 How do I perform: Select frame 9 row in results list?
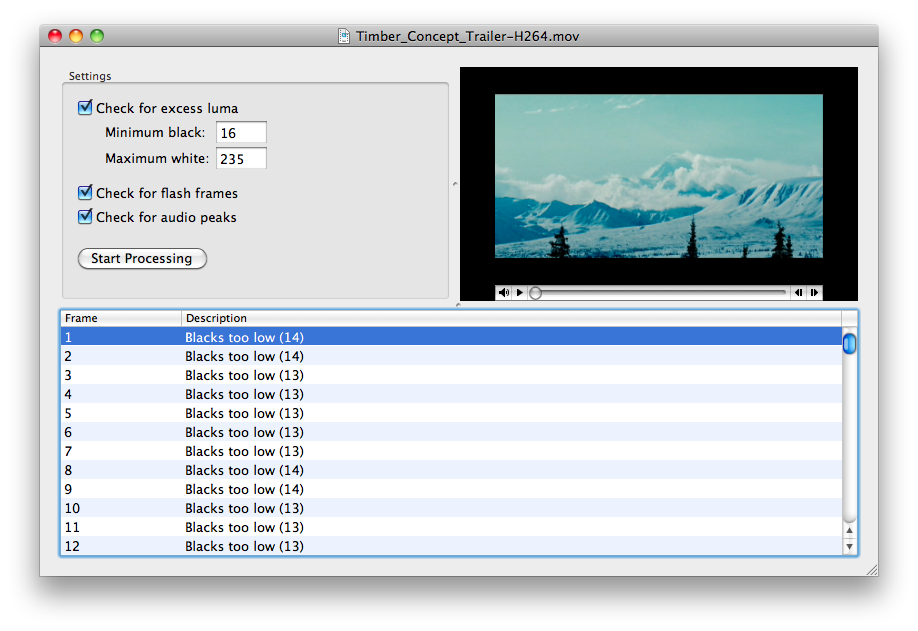[451, 489]
